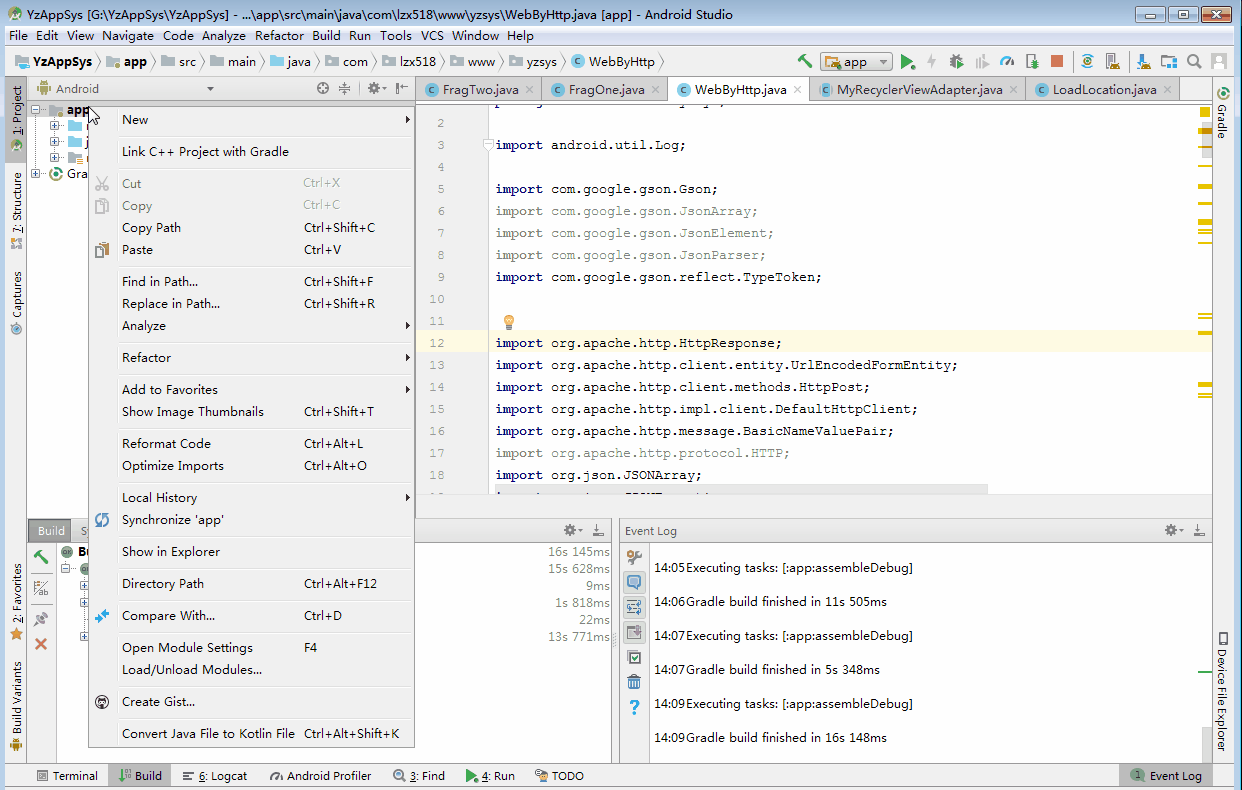Click the Event Log trash clear icon
This screenshot has height=790, width=1242.
point(634,682)
